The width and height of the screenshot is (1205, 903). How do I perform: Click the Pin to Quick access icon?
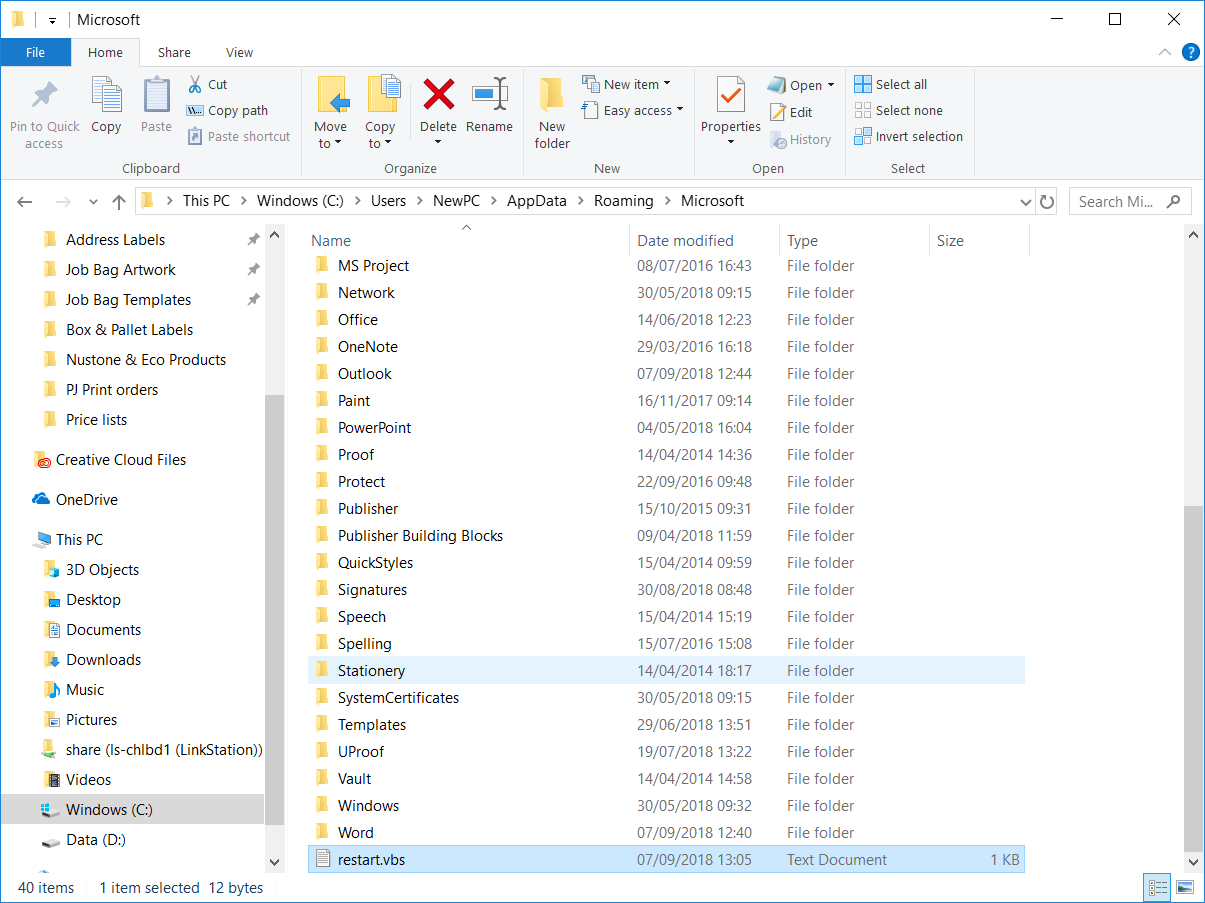(44, 96)
